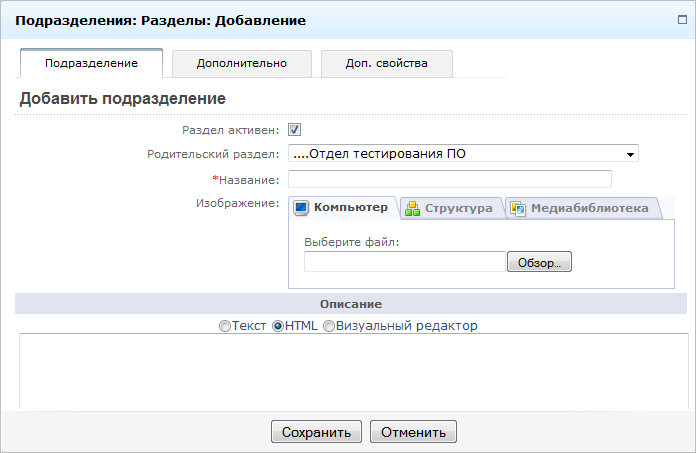Click inside the description text area
The height and width of the screenshot is (453, 696).
pos(353,370)
